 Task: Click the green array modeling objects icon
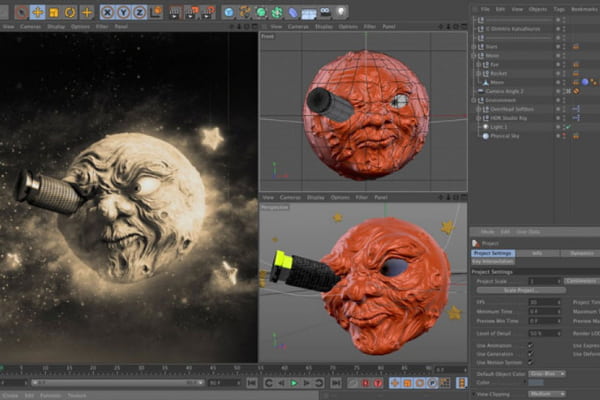pos(277,13)
